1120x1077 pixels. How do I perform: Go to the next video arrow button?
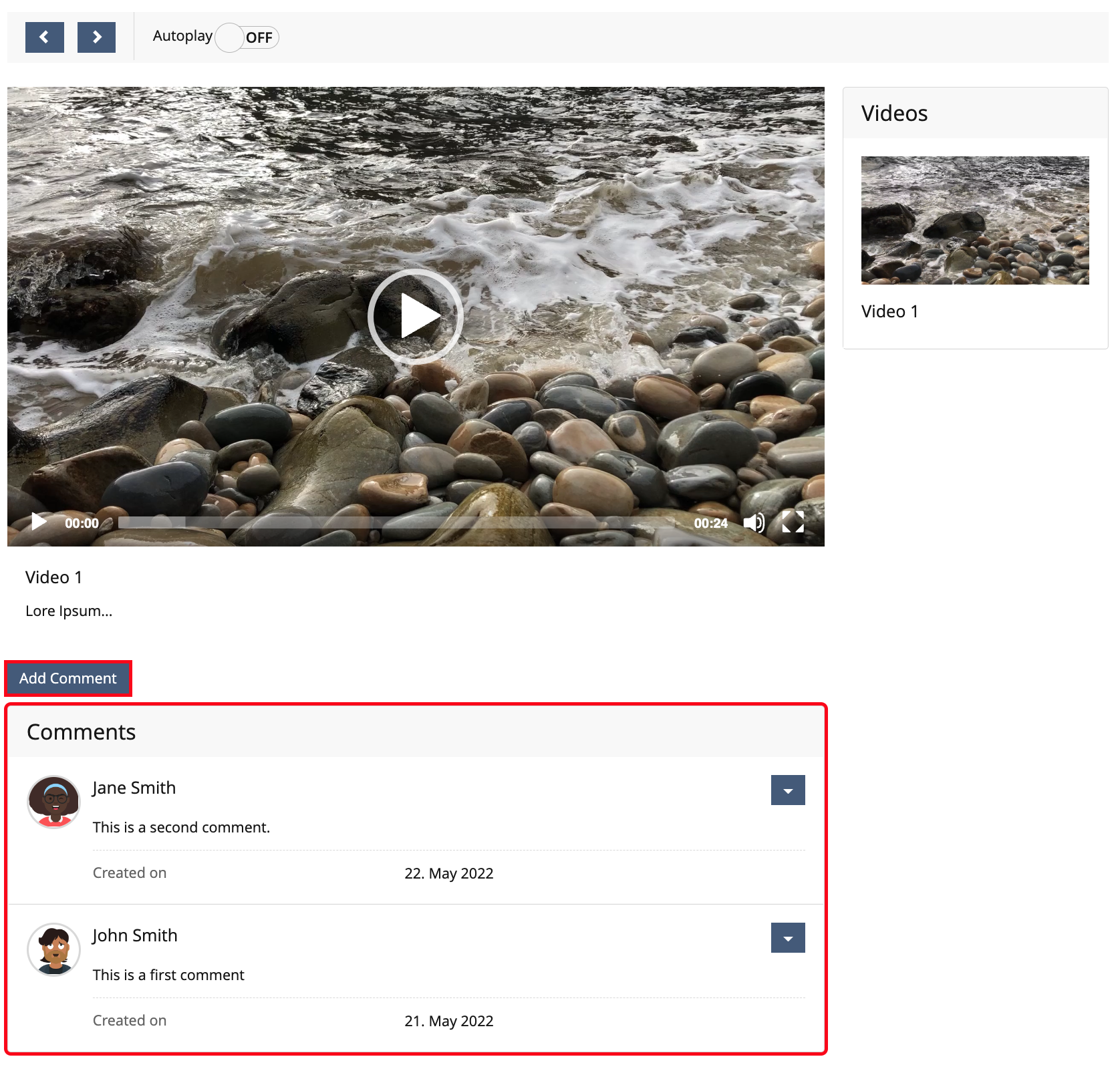tap(96, 37)
